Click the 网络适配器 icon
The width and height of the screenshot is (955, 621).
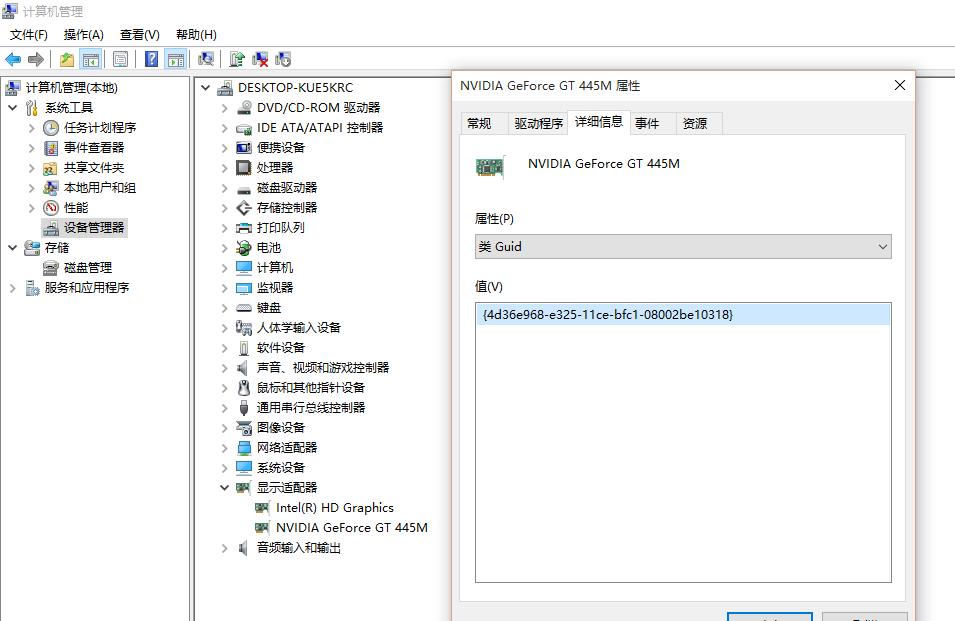pos(244,448)
